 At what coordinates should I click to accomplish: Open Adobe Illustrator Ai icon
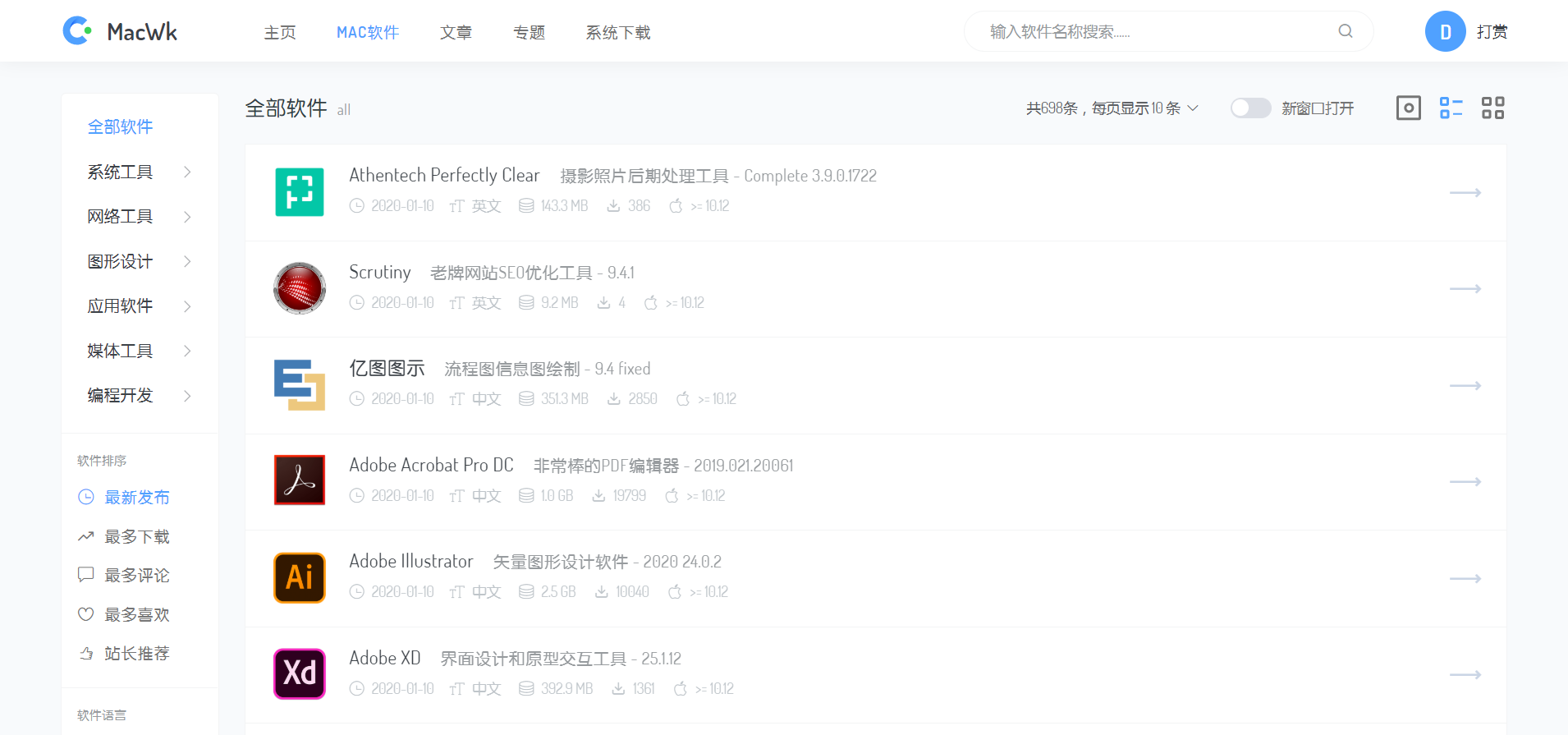[x=300, y=577]
